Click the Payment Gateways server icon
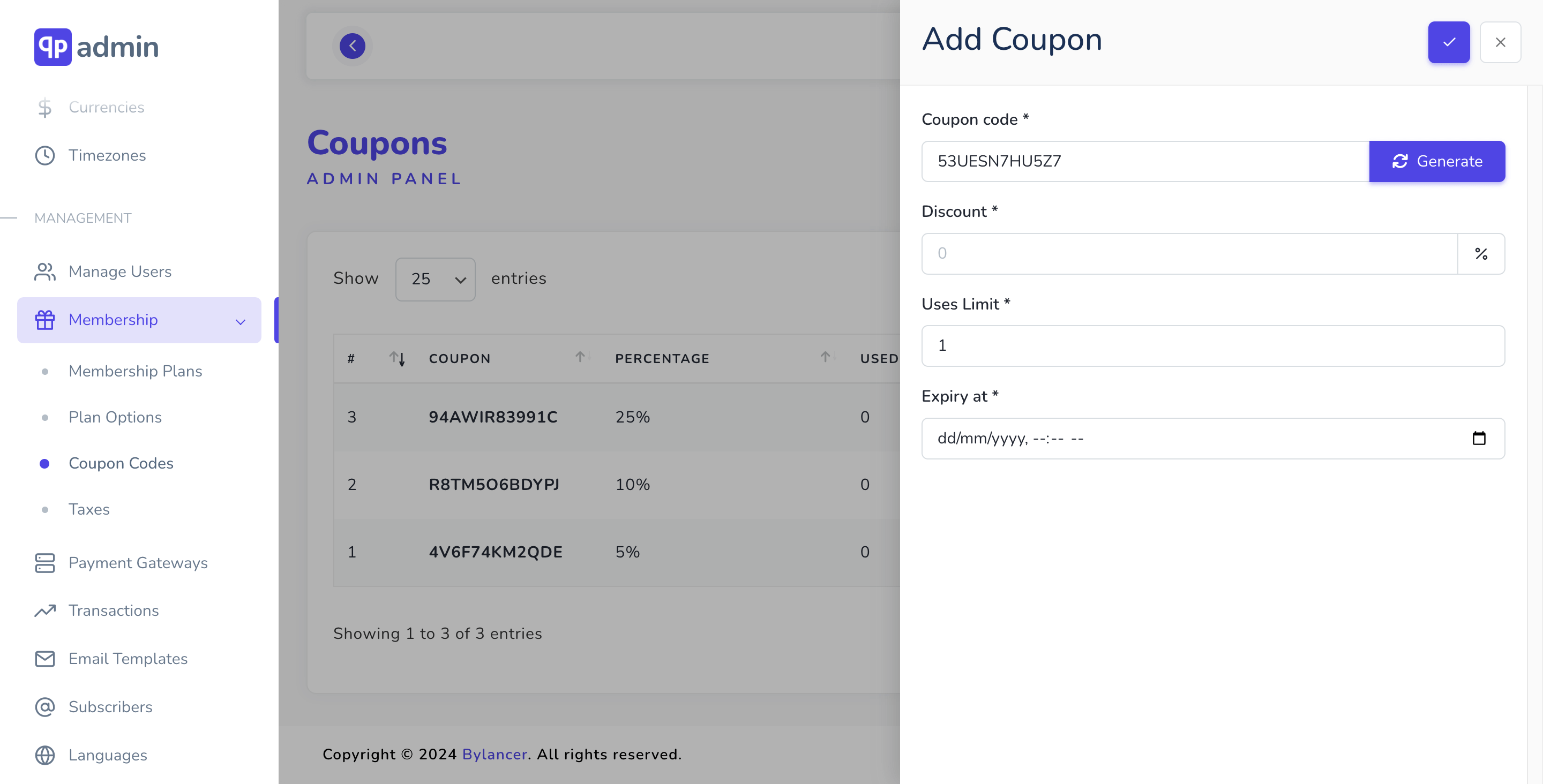The height and width of the screenshot is (784, 1543). pos(45,563)
